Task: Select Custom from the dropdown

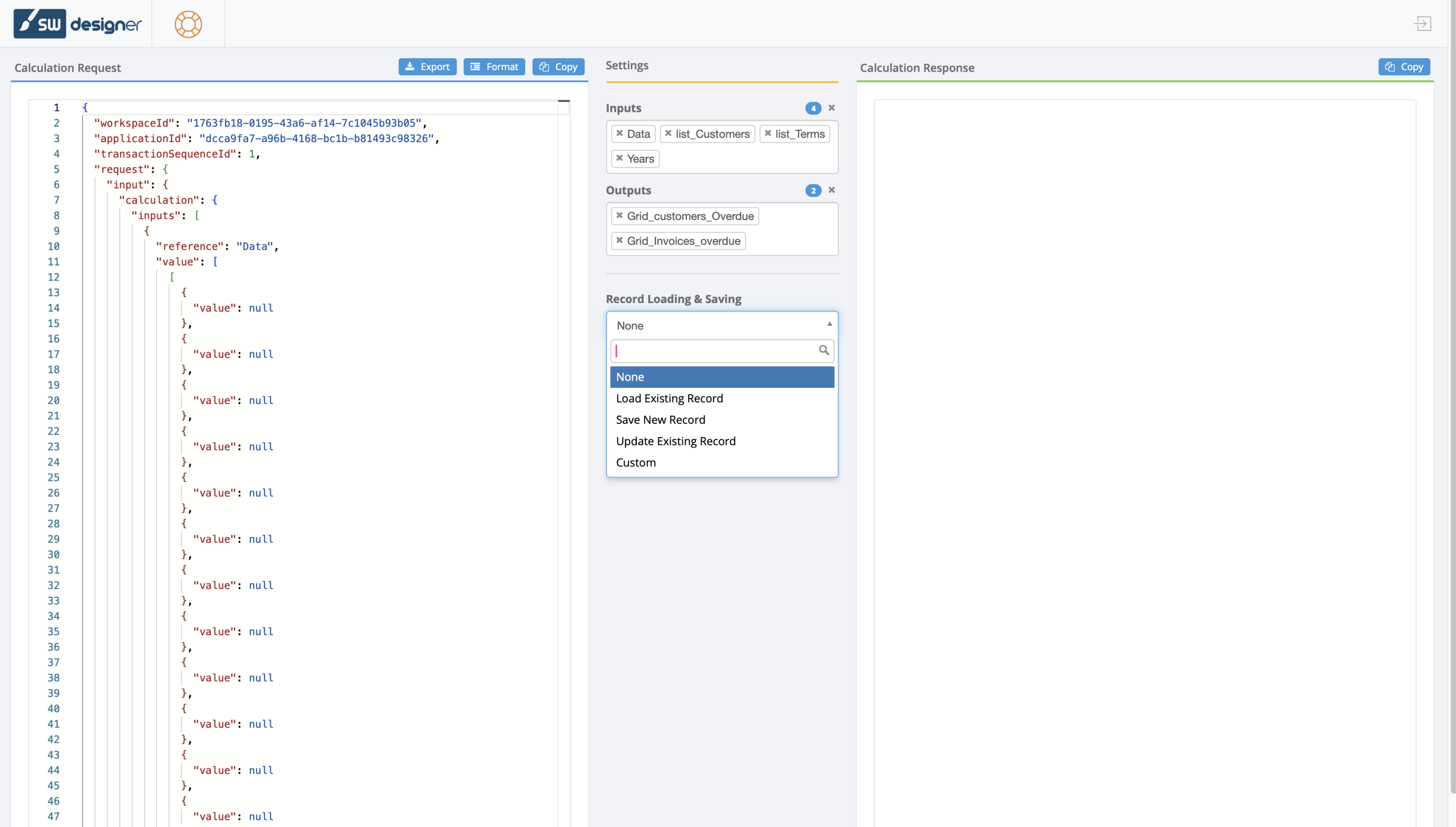Action: 635,462
